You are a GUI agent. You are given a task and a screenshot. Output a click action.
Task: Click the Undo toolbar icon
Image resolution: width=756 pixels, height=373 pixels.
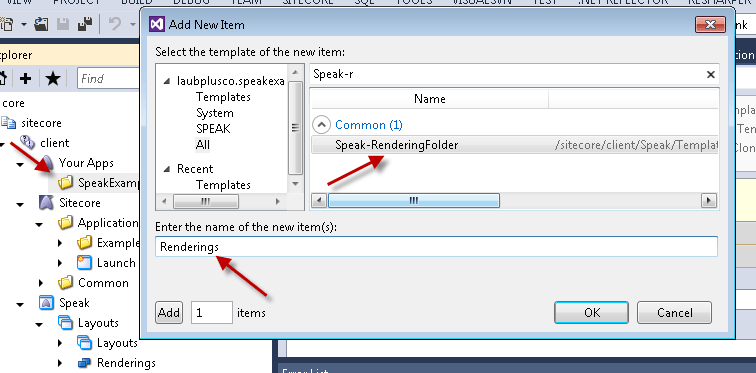click(x=115, y=23)
